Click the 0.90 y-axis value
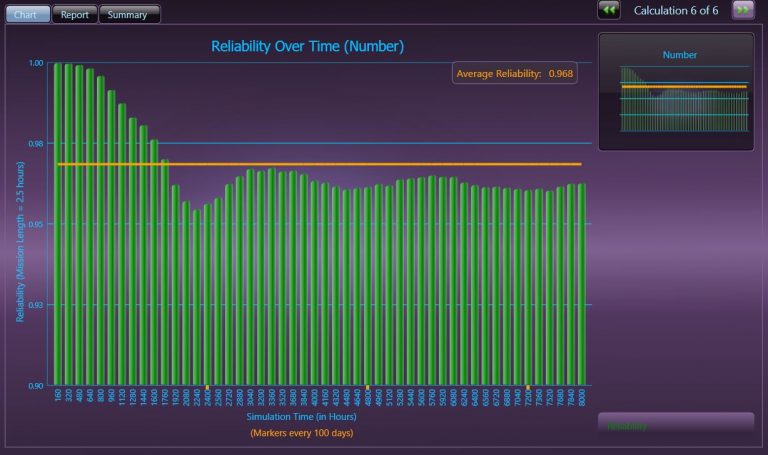 click(36, 385)
